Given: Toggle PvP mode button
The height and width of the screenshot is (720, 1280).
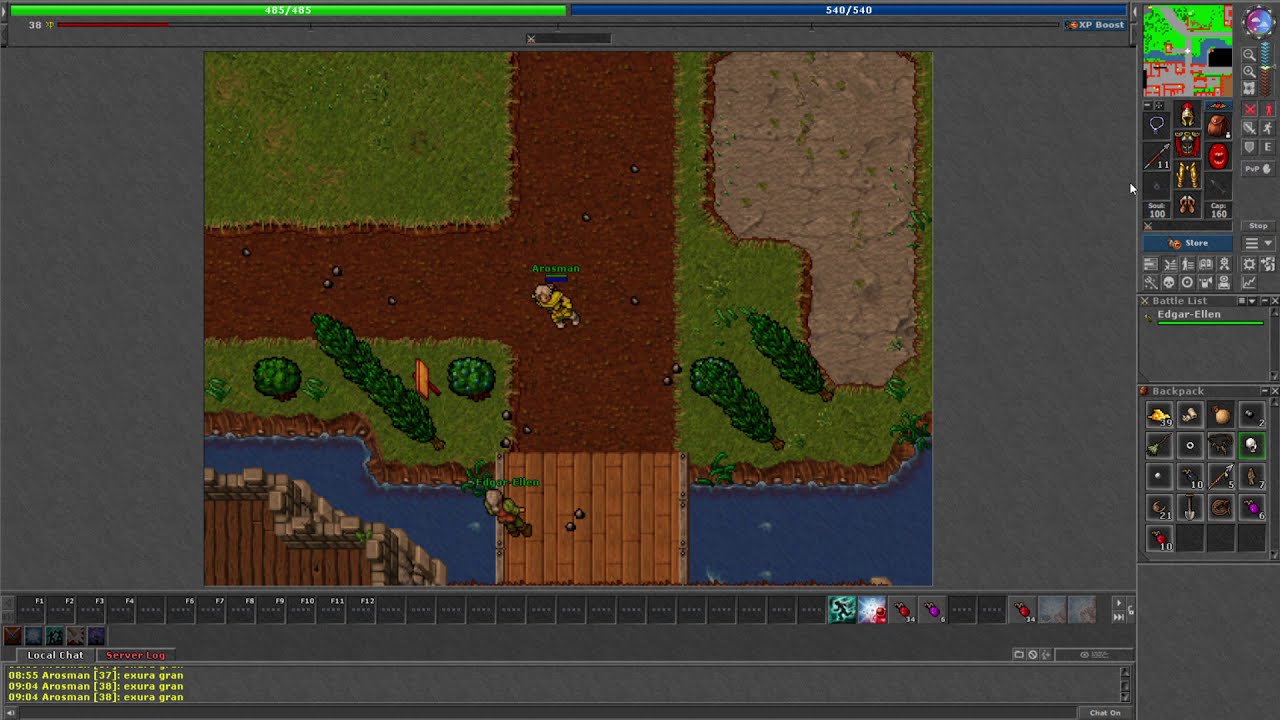Looking at the screenshot, I should pos(1258,169).
